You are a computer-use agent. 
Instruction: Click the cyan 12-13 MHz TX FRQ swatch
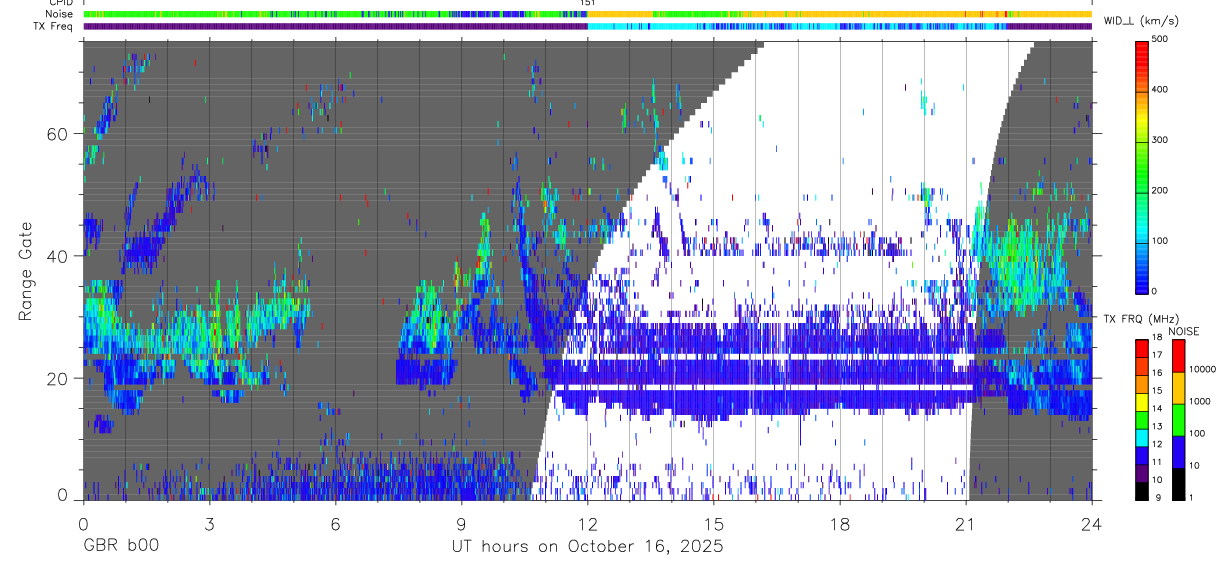[x=1142, y=438]
